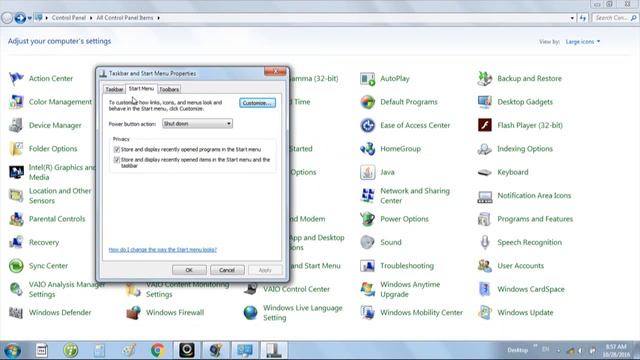Image resolution: width=640 pixels, height=360 pixels.
Task: Click Control Panel in the breadcrumb
Action: click(x=69, y=18)
